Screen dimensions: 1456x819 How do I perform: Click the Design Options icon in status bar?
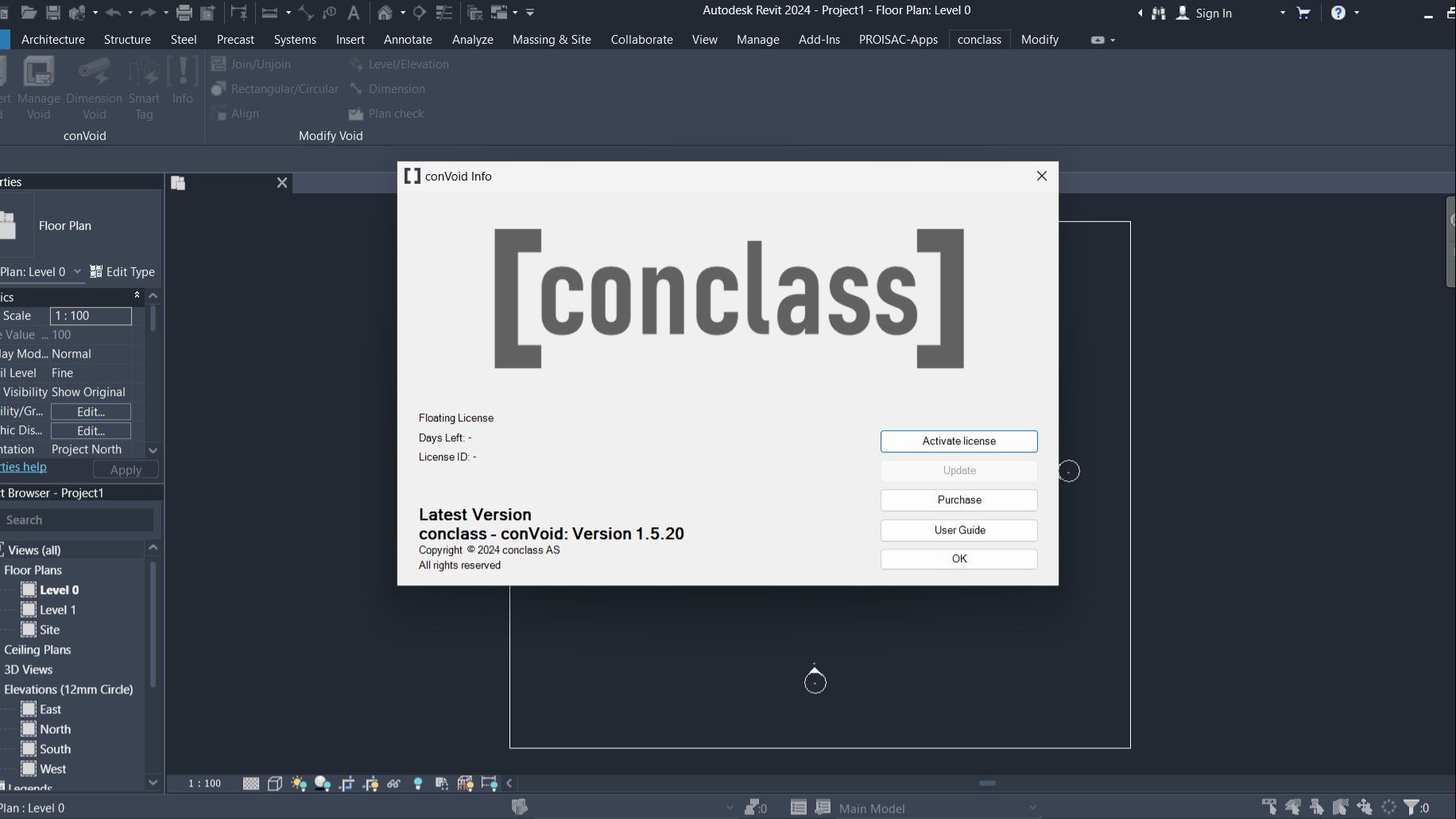click(x=799, y=808)
